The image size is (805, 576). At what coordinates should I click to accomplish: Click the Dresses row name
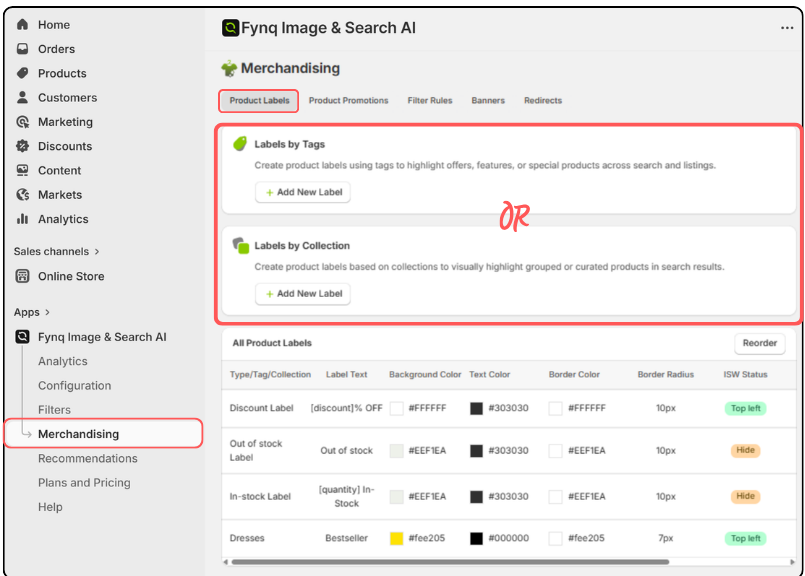click(247, 538)
